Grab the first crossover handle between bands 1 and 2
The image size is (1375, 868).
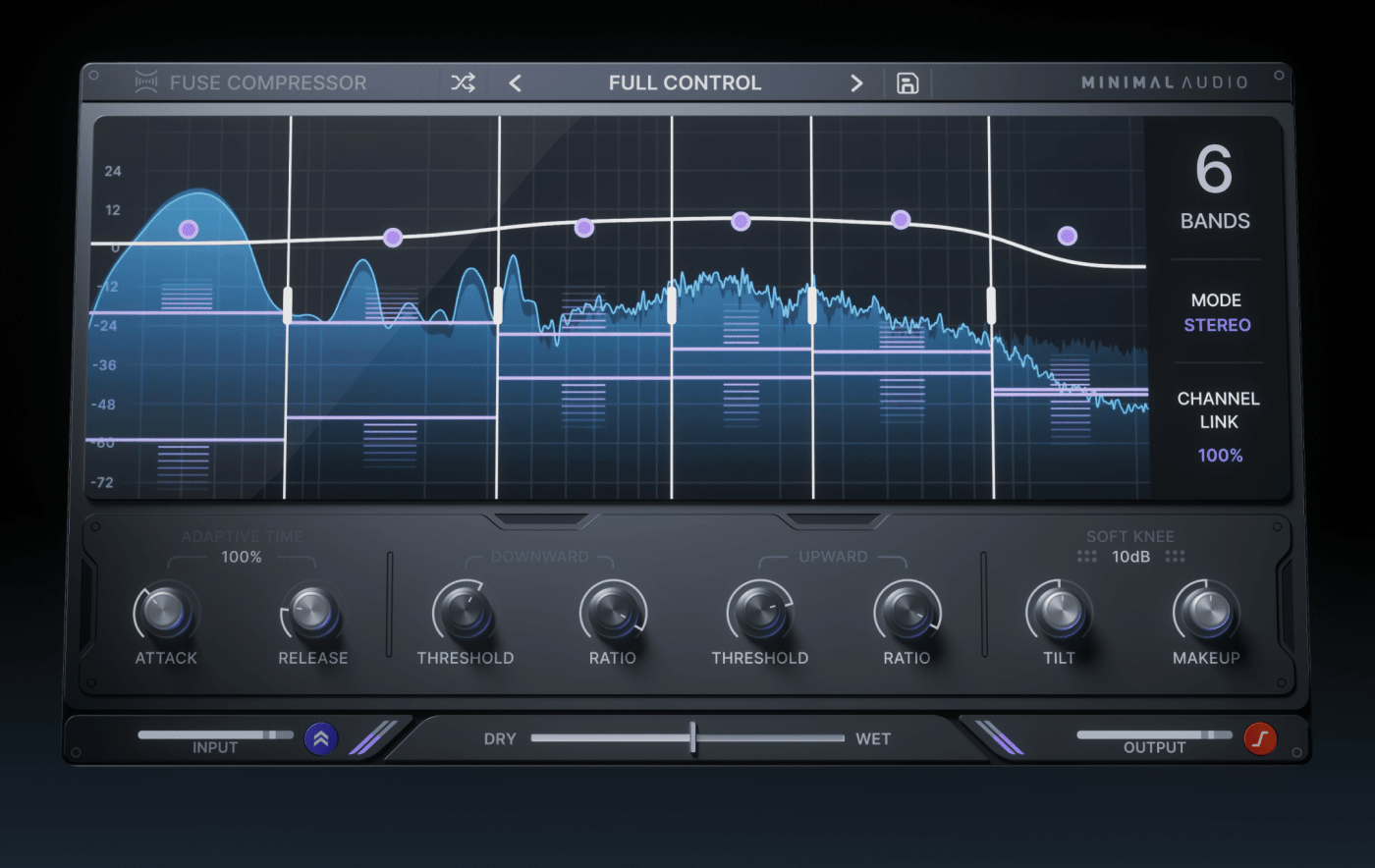pyautogui.click(x=288, y=305)
